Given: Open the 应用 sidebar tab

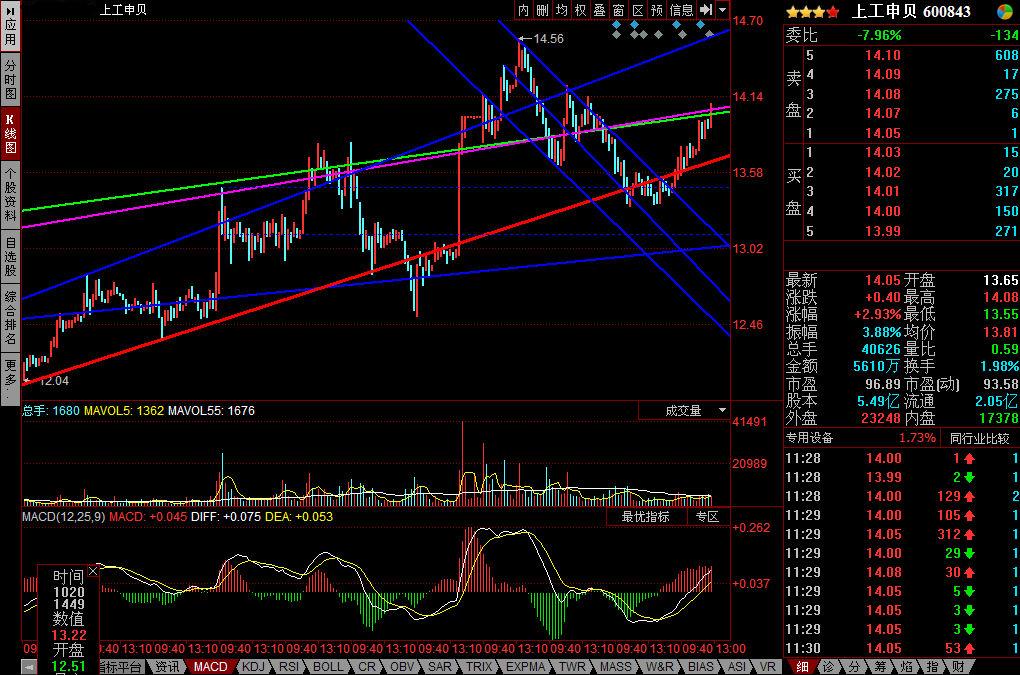Looking at the screenshot, I should pyautogui.click(x=10, y=26).
